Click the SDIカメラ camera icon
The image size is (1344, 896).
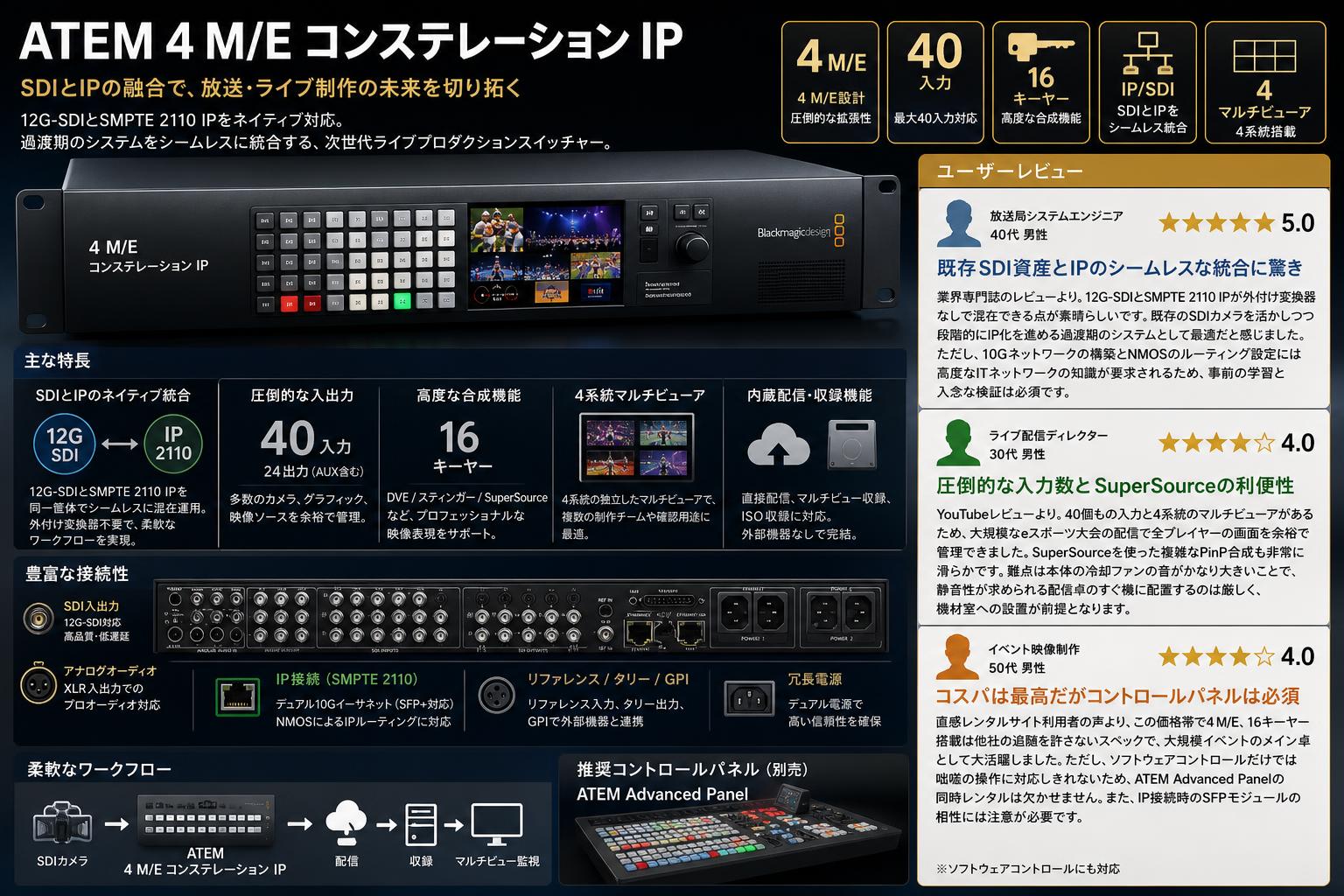click(61, 823)
